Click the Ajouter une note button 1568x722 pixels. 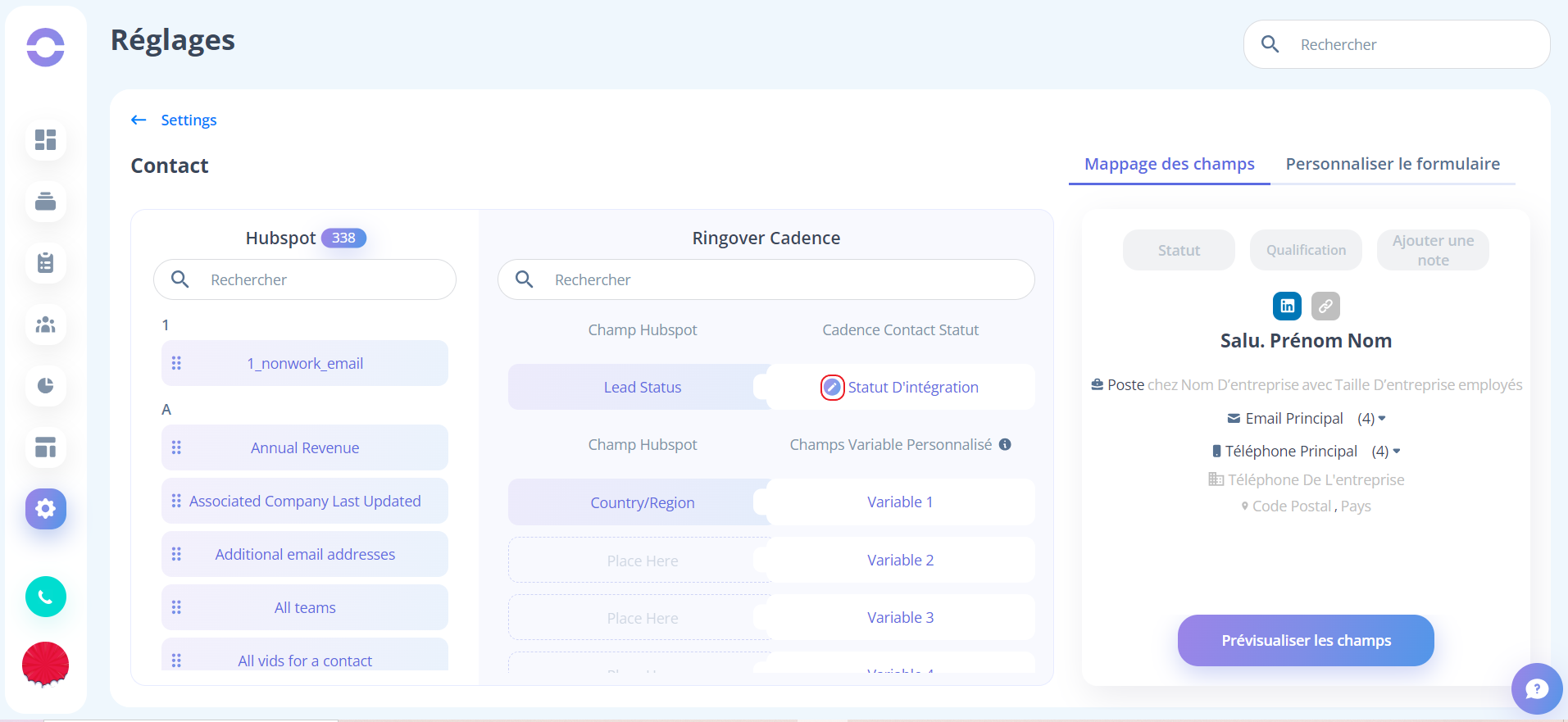pyautogui.click(x=1433, y=250)
